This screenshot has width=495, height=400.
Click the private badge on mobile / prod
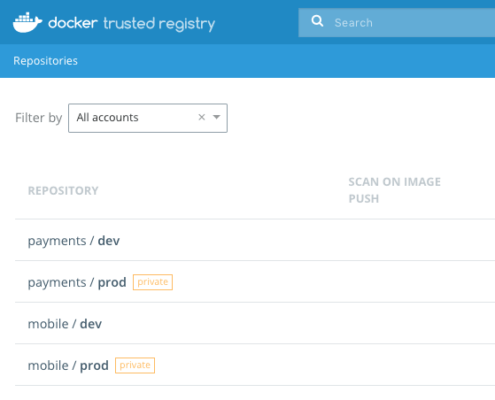point(135,365)
